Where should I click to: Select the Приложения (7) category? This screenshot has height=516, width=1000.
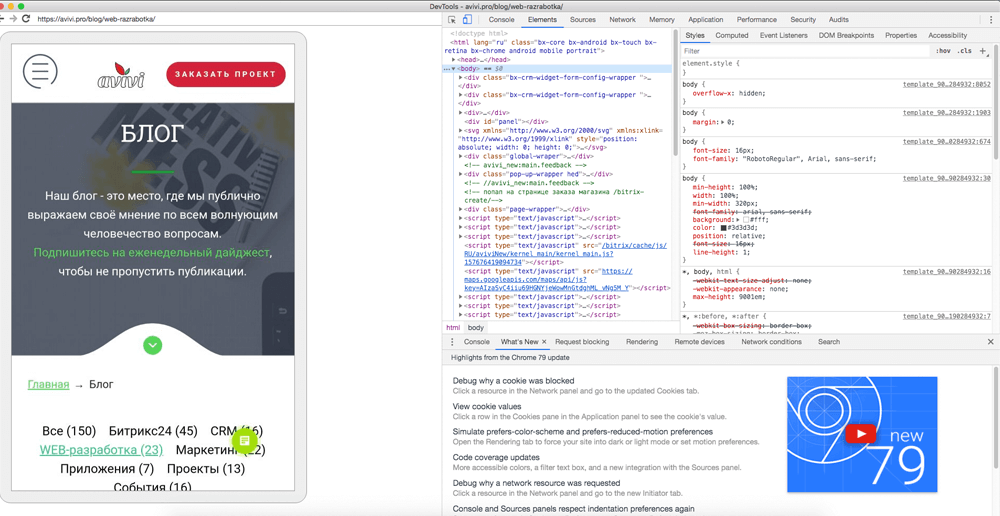tap(107, 469)
